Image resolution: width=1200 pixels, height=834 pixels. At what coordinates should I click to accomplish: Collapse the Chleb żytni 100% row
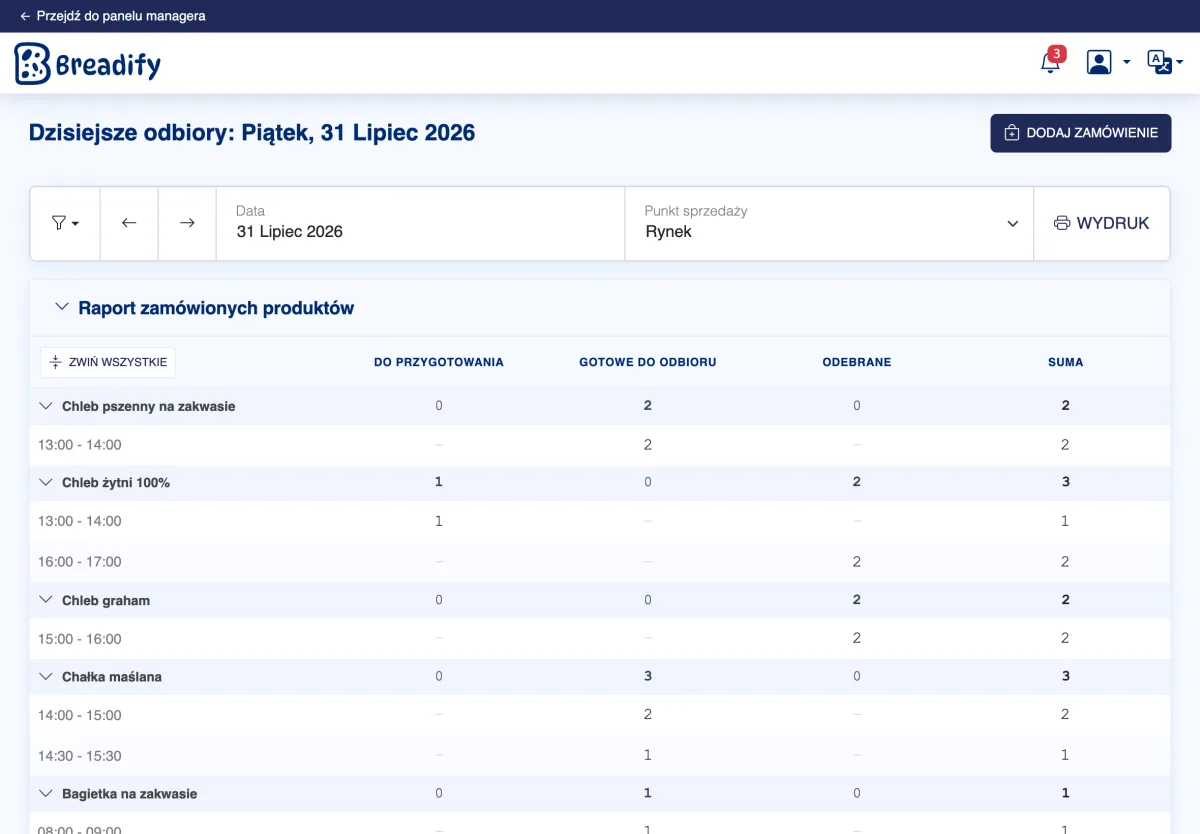click(45, 482)
